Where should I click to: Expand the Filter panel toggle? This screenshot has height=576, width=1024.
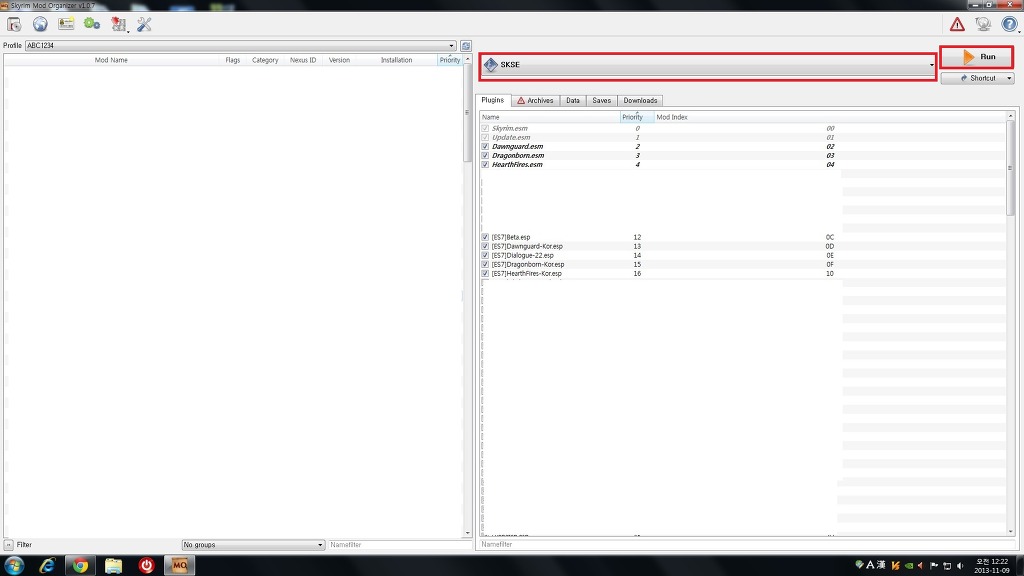[8, 545]
